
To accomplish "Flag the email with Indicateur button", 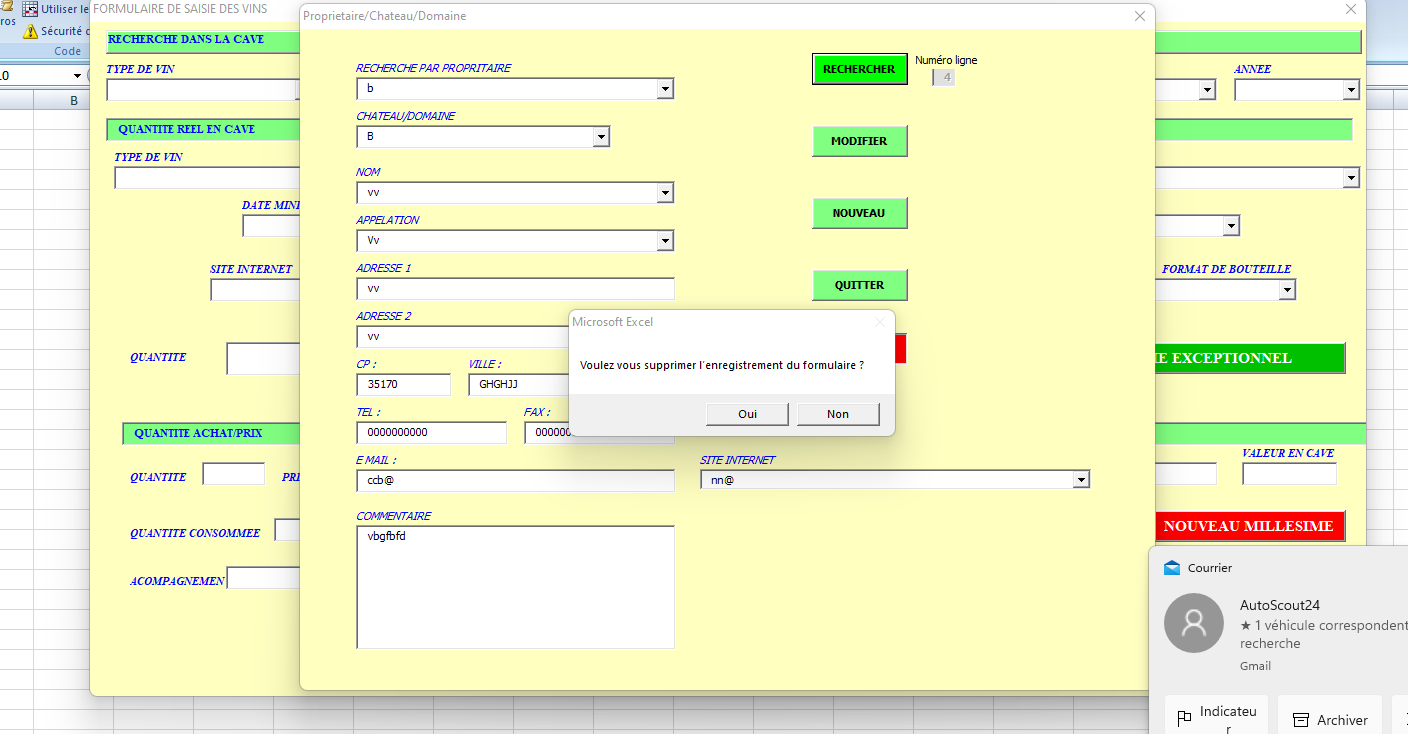I will pos(1217,718).
